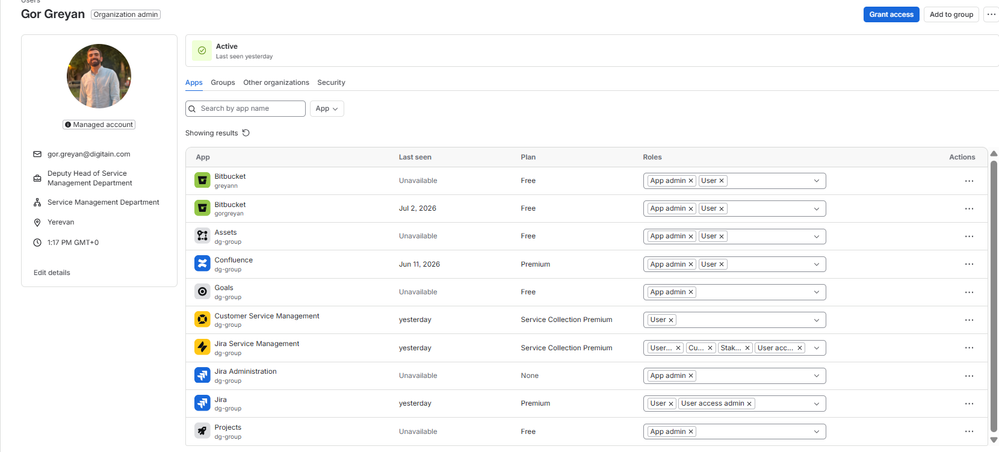The width and height of the screenshot is (999, 452).
Task: Open the Other organizations tab
Action: coord(276,83)
